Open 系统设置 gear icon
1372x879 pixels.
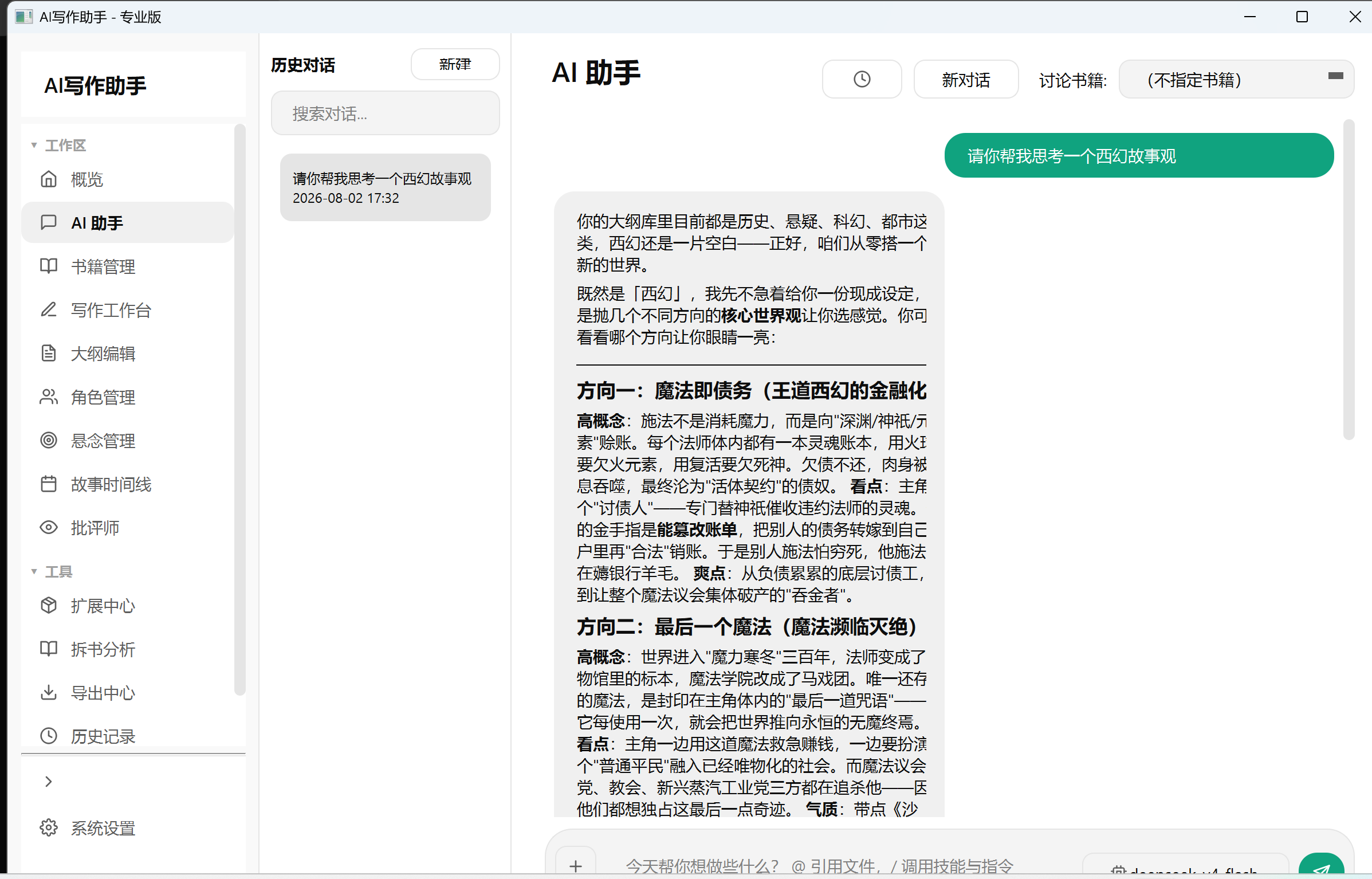(49, 827)
